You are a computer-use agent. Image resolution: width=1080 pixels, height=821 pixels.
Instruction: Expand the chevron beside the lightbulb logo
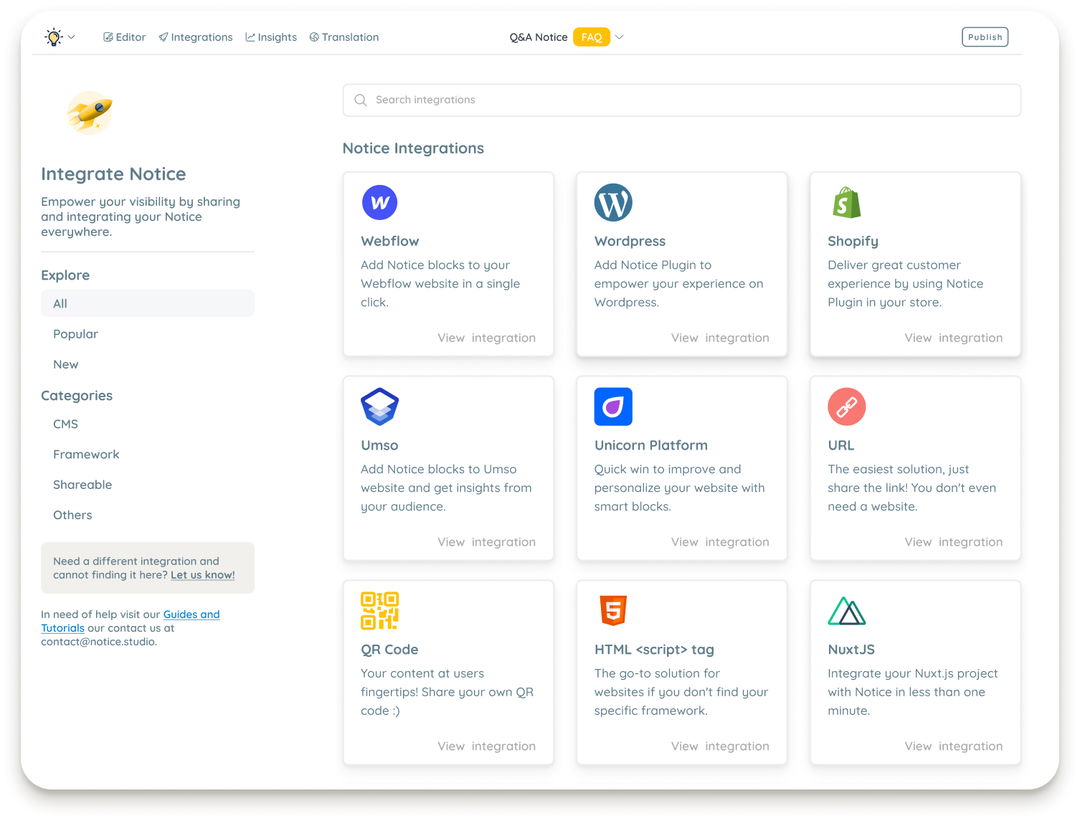pyautogui.click(x=71, y=37)
